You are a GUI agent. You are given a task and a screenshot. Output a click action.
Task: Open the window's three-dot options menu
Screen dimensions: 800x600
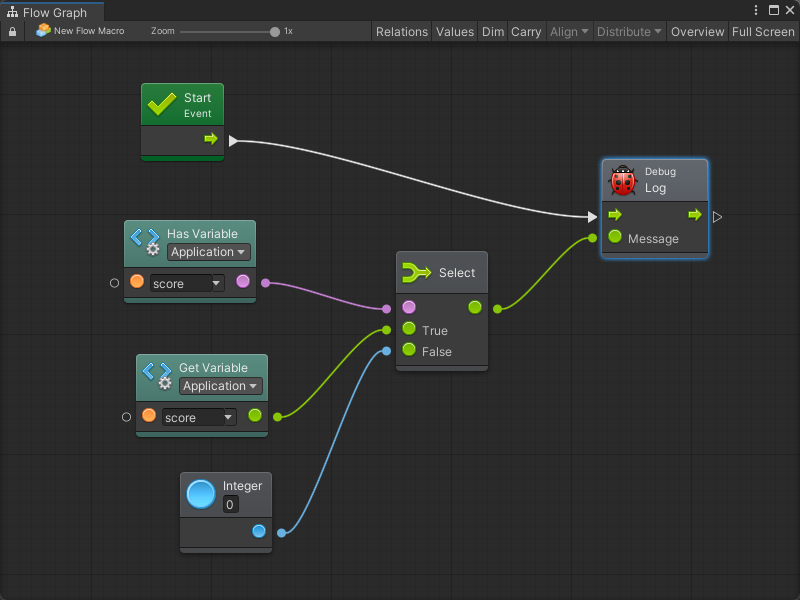(x=757, y=10)
